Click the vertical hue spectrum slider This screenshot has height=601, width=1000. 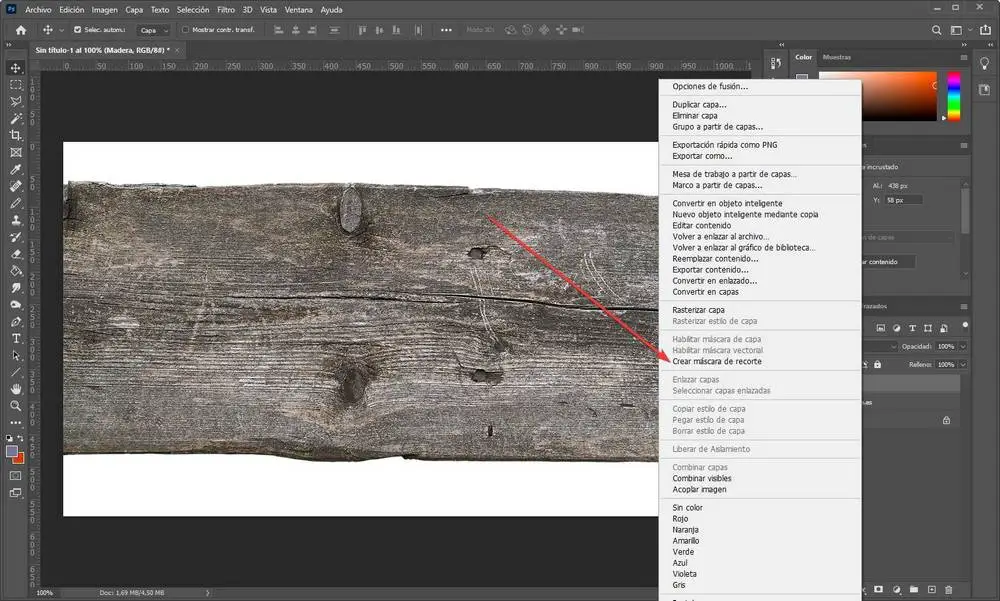953,97
